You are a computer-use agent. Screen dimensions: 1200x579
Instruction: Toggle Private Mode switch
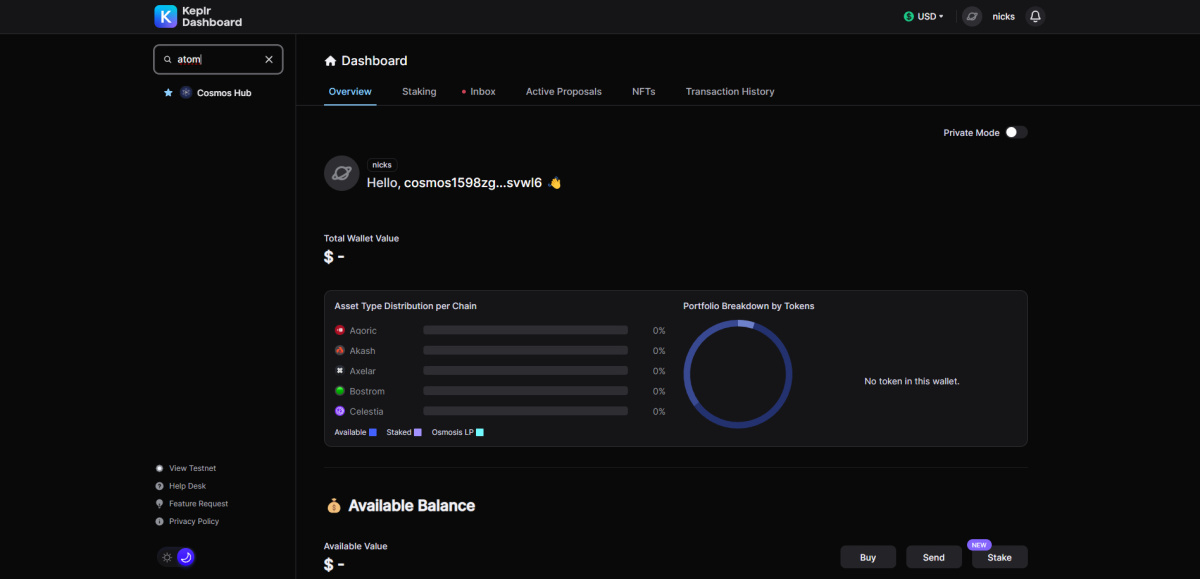(x=1016, y=132)
